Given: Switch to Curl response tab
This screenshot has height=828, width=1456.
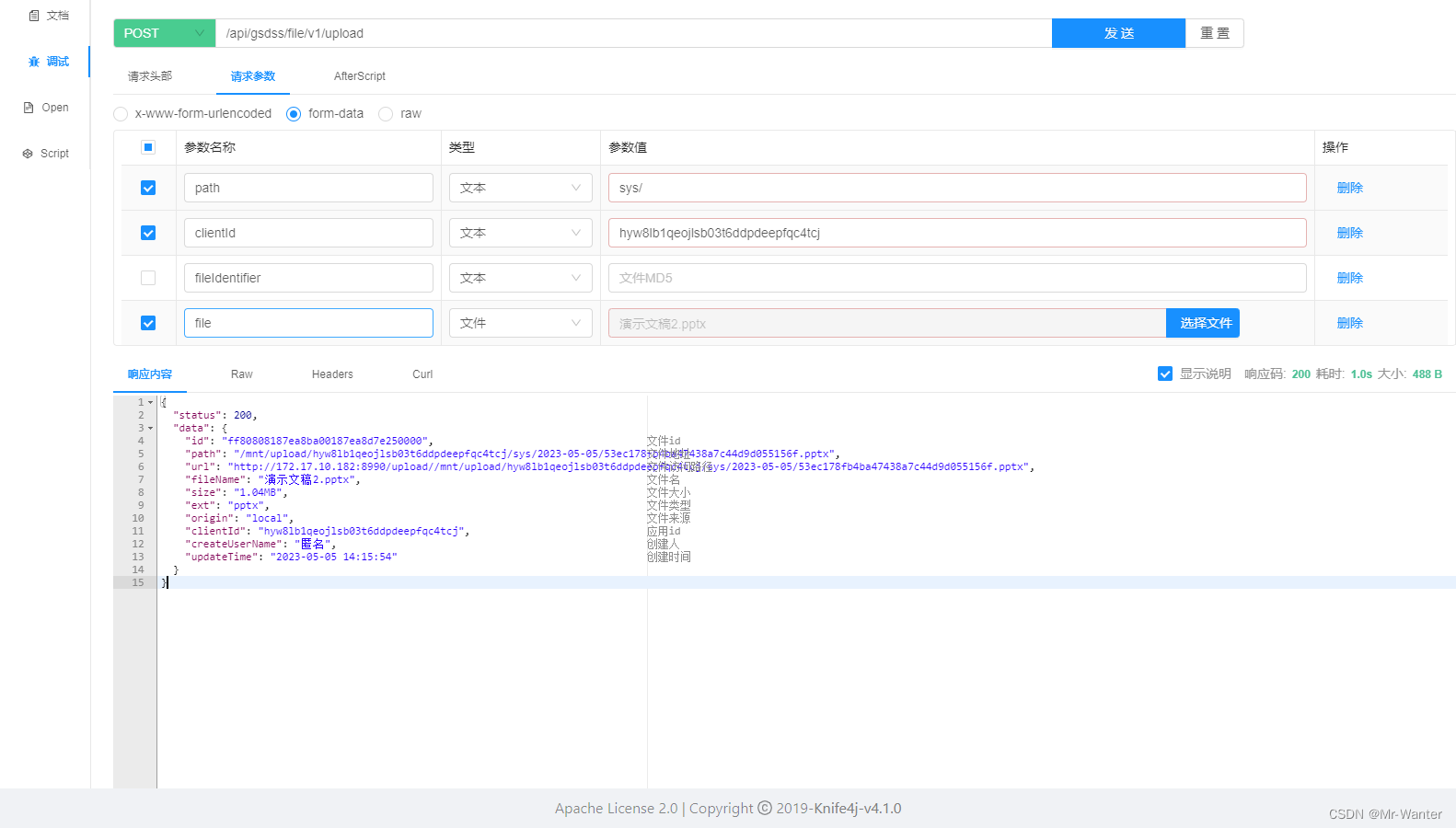Looking at the screenshot, I should (x=422, y=374).
